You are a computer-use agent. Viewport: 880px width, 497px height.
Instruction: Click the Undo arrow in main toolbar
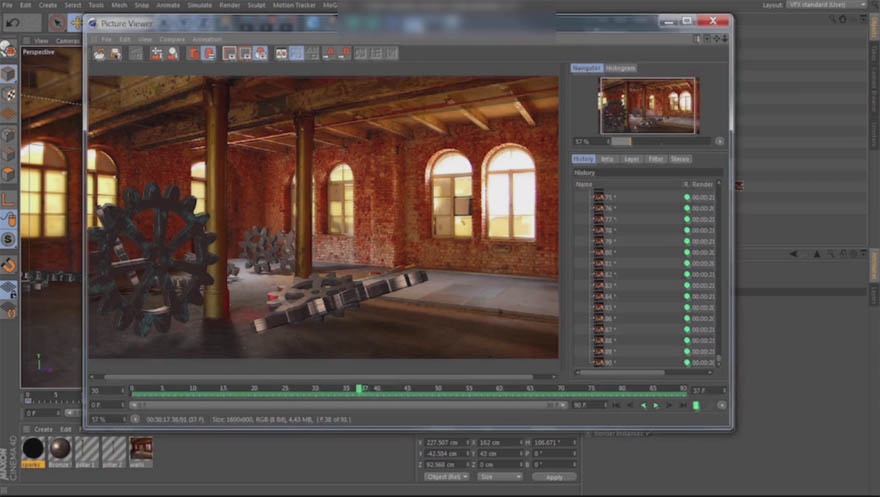coord(13,23)
